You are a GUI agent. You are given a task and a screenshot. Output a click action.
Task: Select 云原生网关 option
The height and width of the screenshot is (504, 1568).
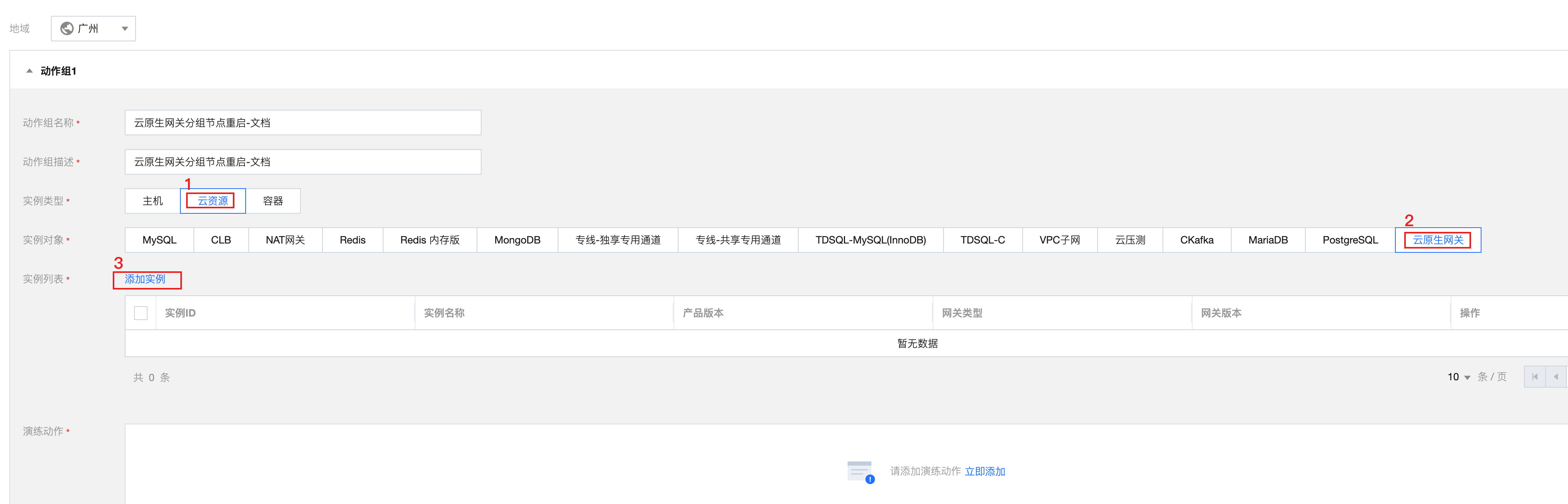[x=1438, y=240]
